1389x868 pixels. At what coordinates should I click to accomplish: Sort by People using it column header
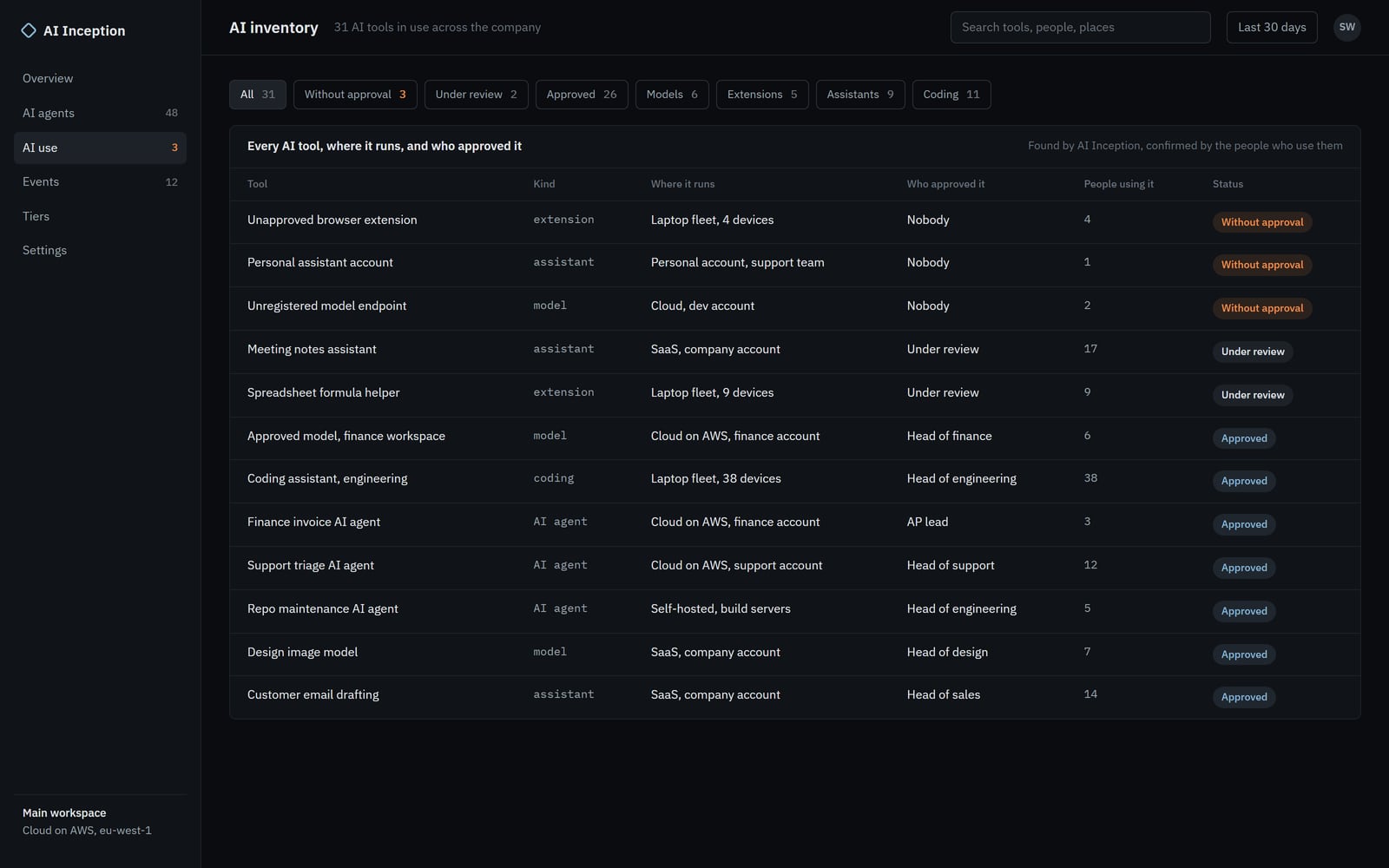(x=1118, y=184)
